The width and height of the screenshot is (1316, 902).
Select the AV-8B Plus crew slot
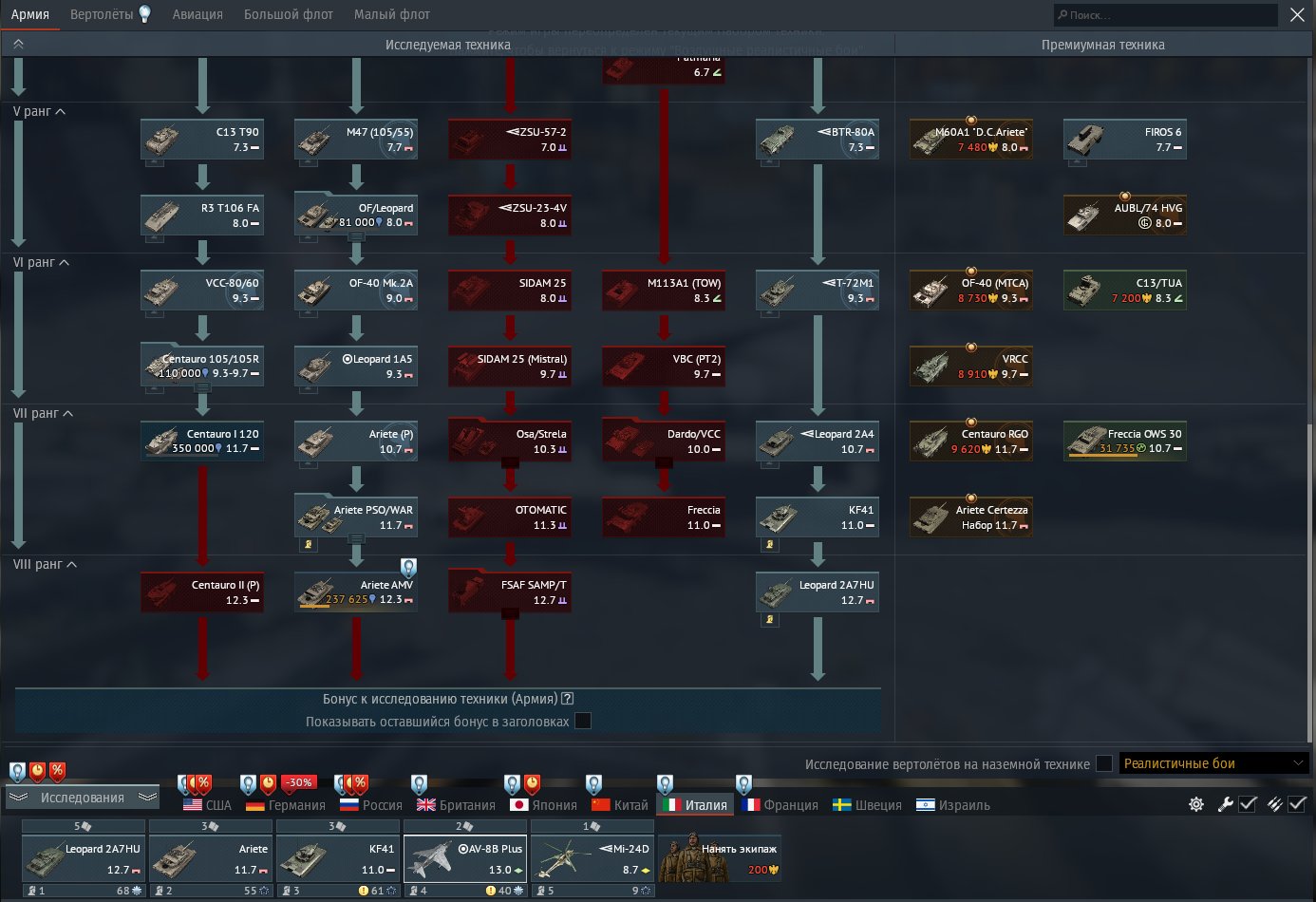pos(465,858)
